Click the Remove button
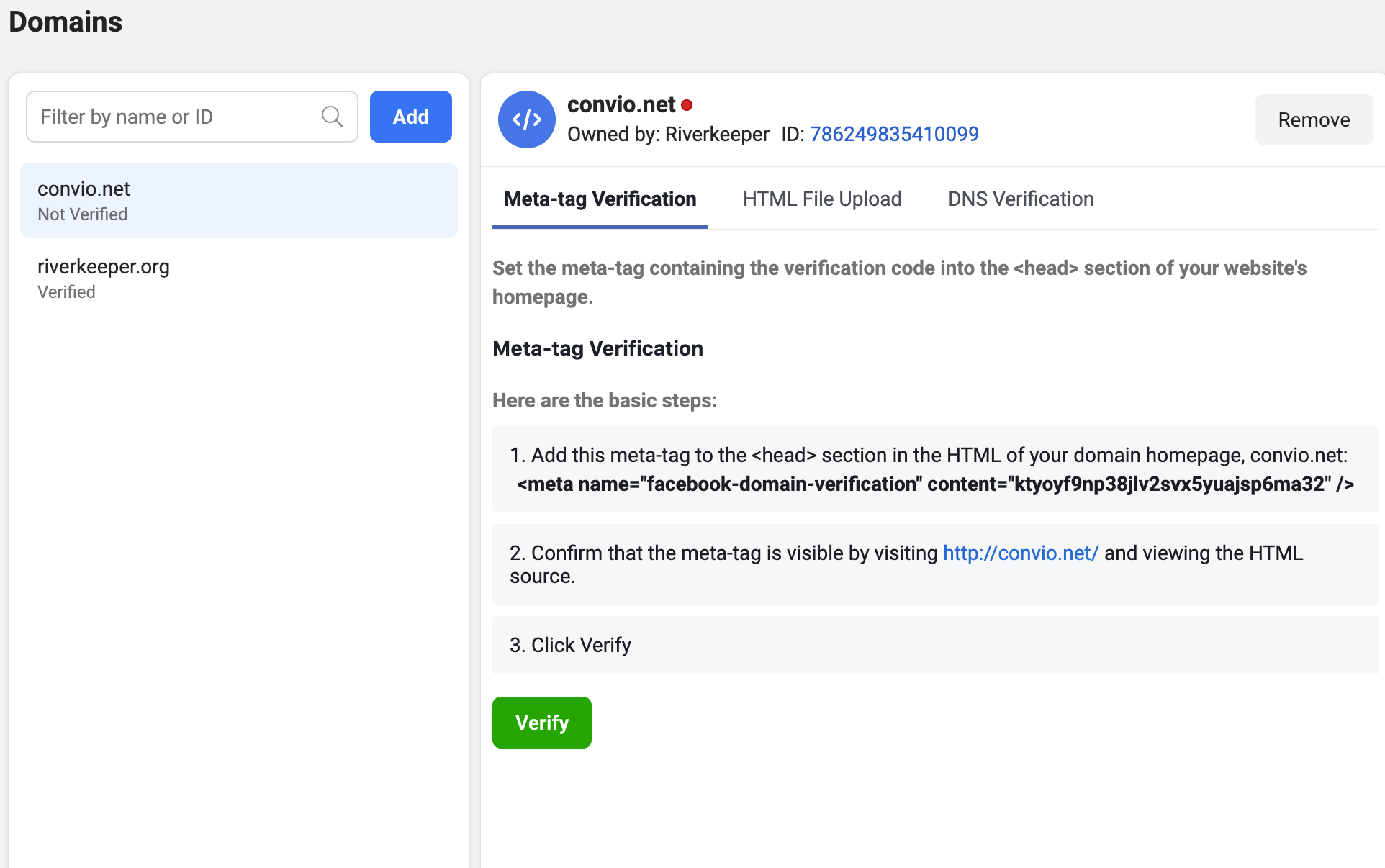The image size is (1385, 868). coord(1314,119)
